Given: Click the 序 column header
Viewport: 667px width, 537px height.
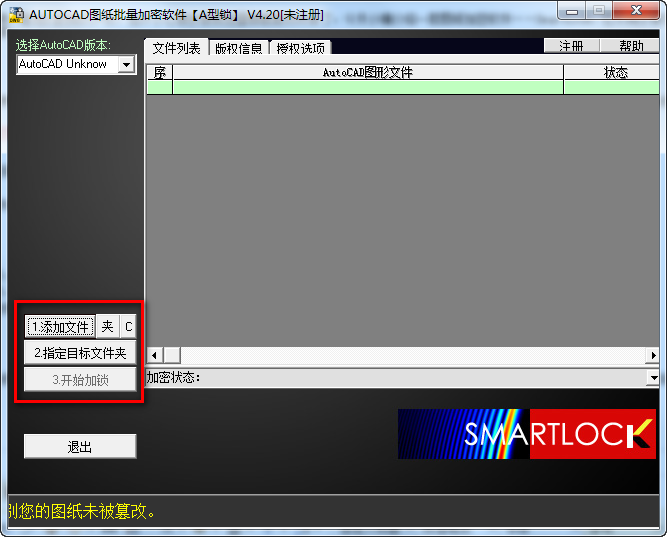Looking at the screenshot, I should click(x=160, y=72).
